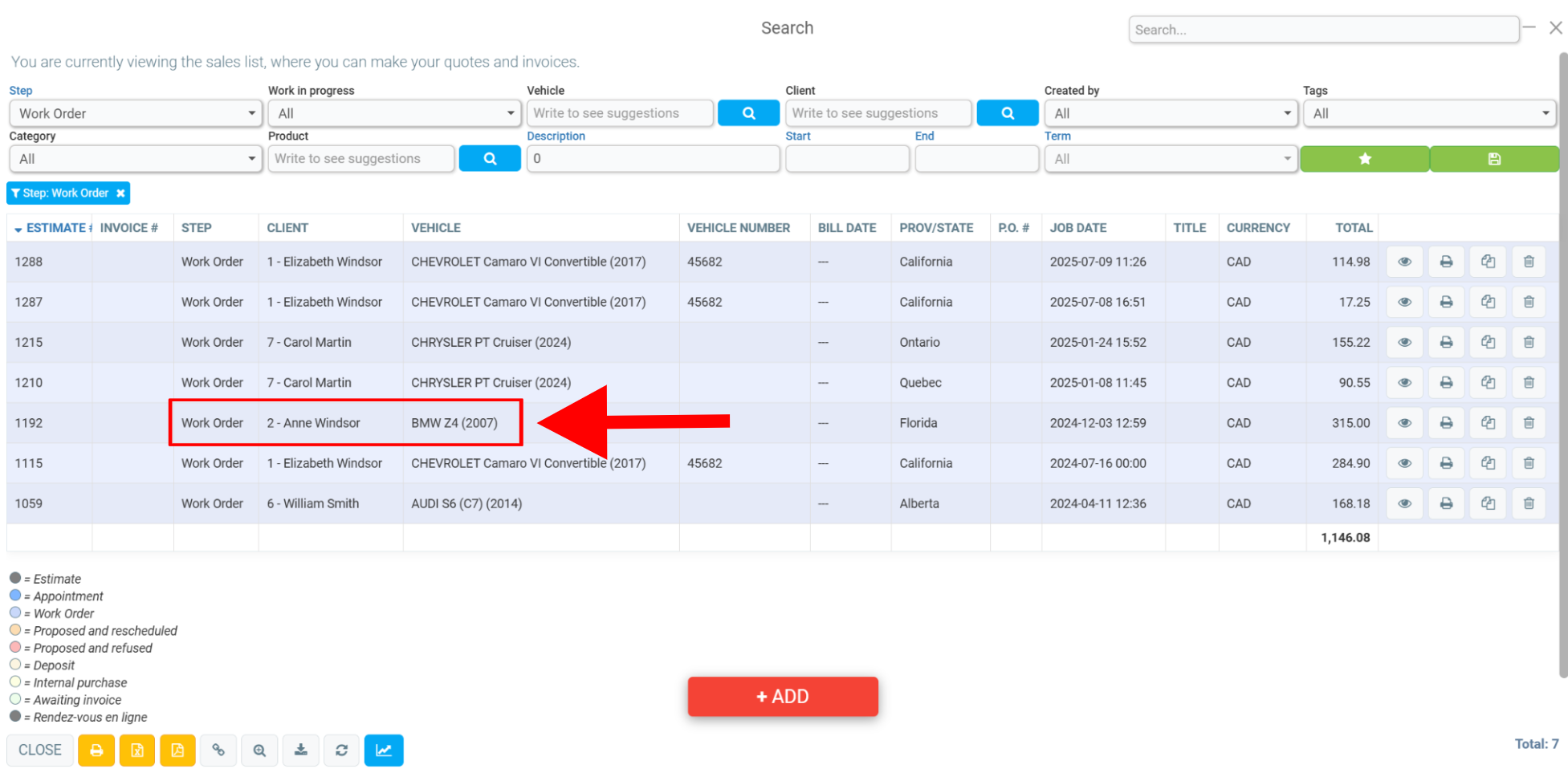
Task: View work order 1115 with eye icon
Action: click(1404, 463)
